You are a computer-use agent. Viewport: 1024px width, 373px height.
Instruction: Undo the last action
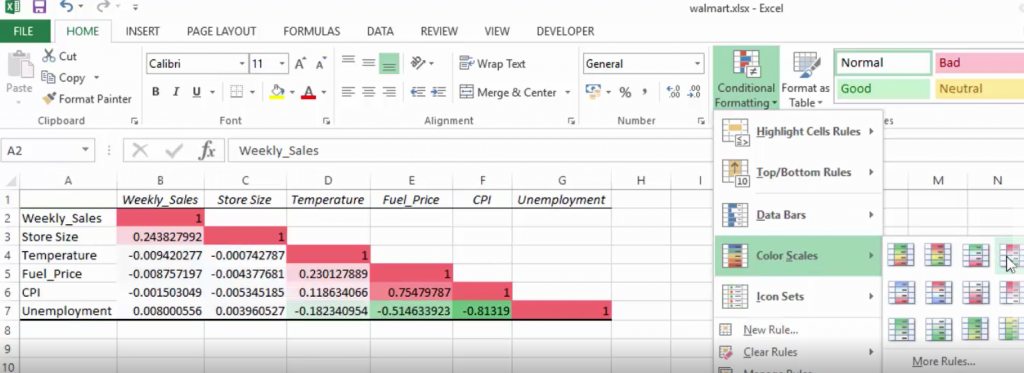(66, 7)
